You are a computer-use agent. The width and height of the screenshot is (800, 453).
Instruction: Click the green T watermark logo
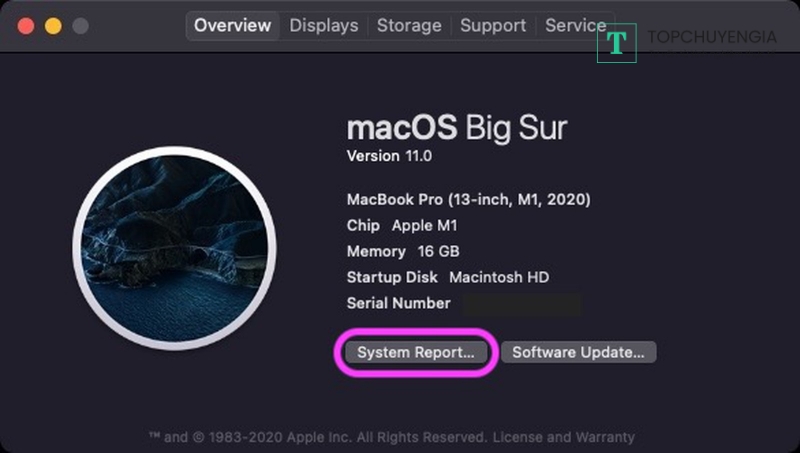[x=617, y=43]
